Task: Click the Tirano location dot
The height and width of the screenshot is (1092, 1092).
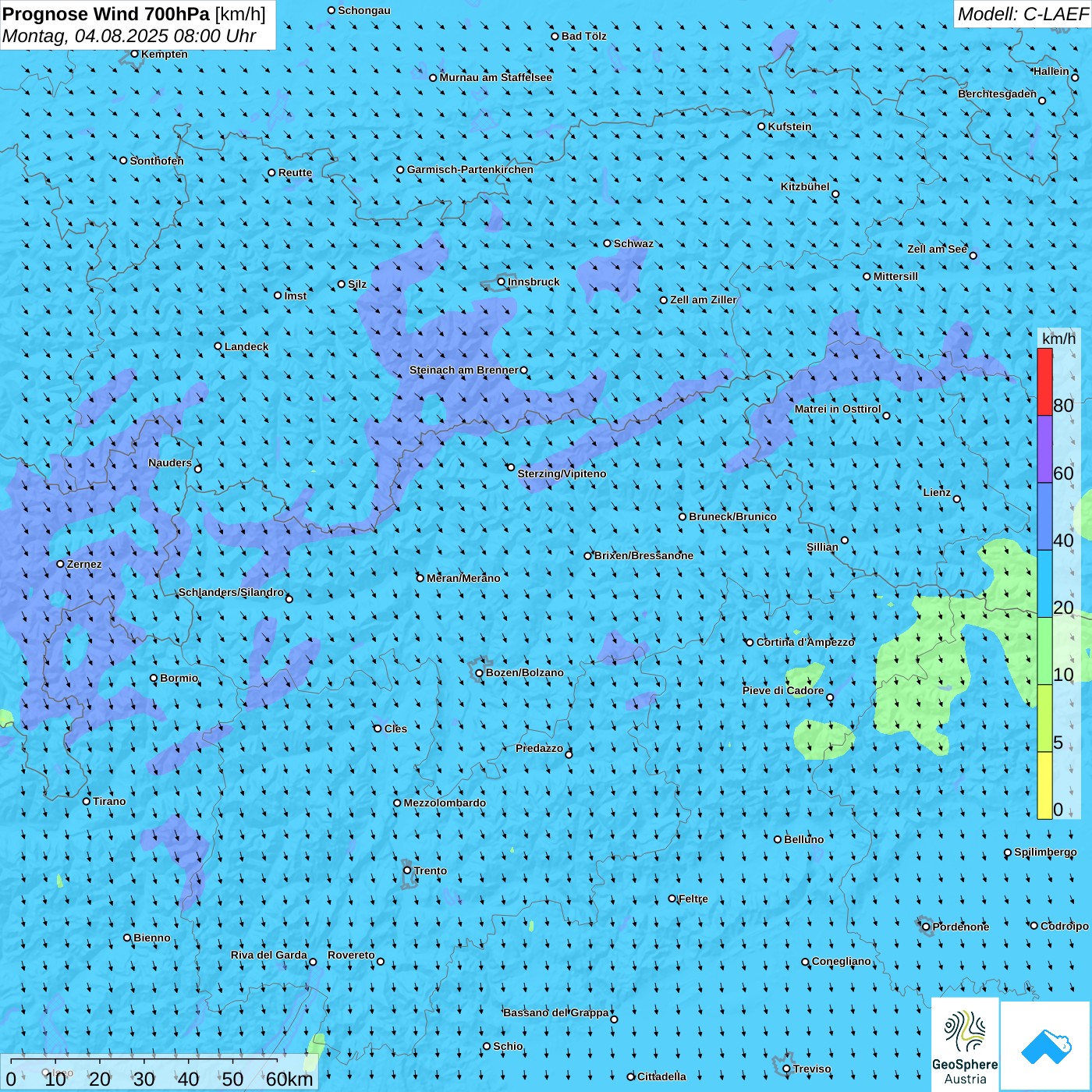Action: pyautogui.click(x=87, y=801)
